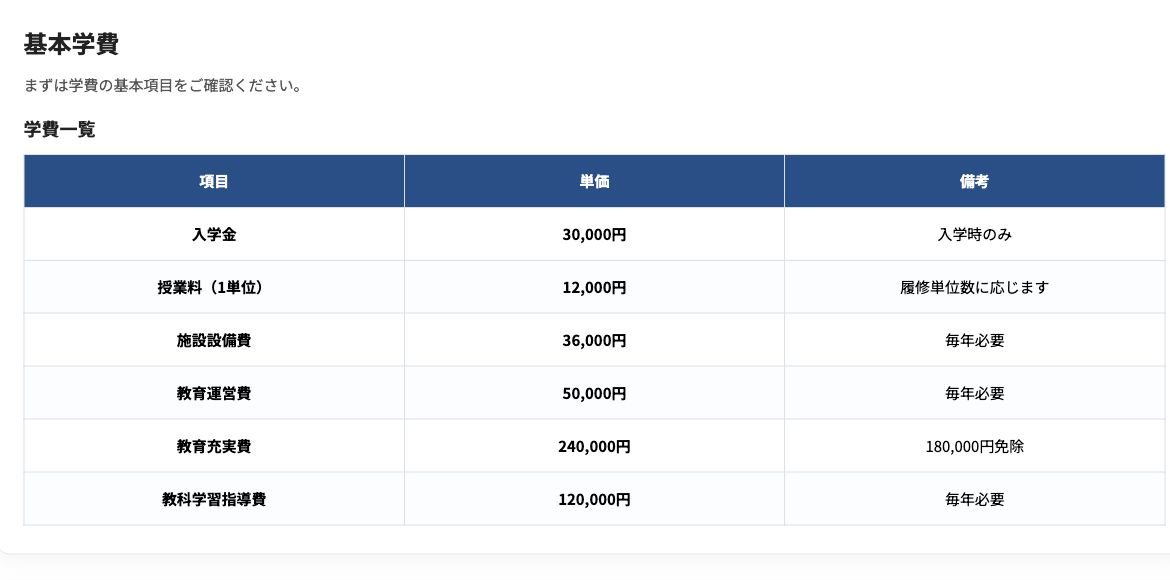1170x580 pixels.
Task: Click the 30,000円 price cell
Action: (594, 234)
